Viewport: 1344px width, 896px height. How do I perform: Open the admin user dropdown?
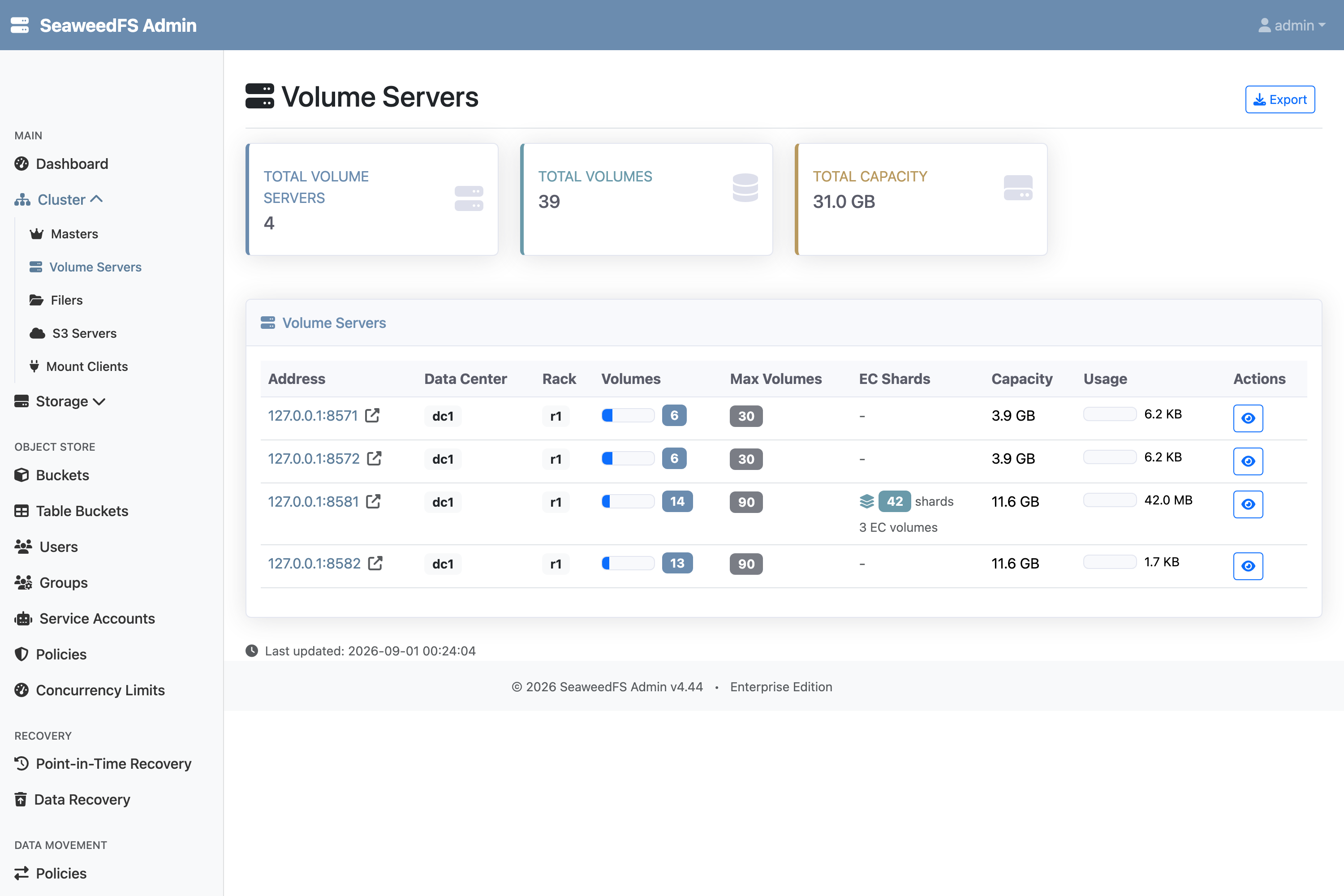point(1292,25)
